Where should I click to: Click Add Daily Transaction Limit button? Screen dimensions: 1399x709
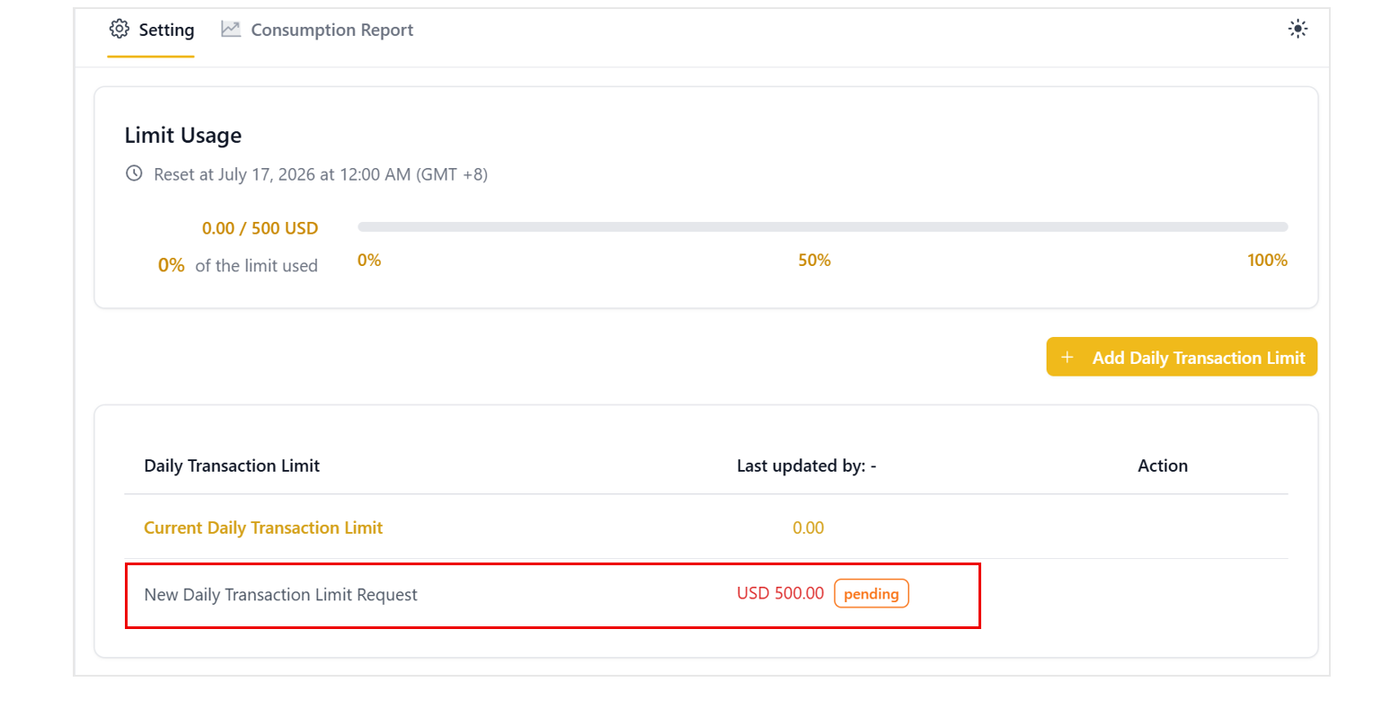tap(1181, 357)
